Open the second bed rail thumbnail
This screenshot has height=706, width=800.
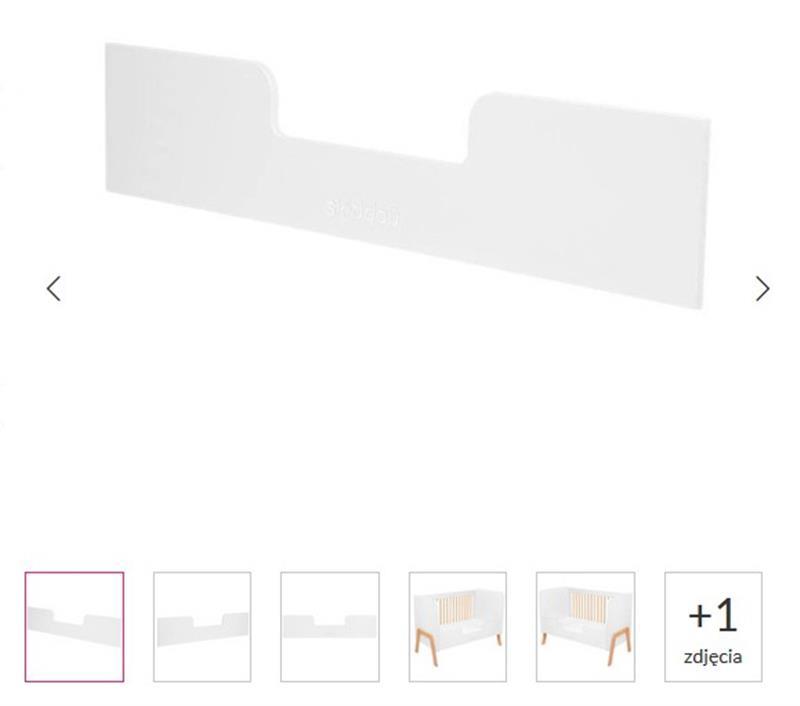point(202,627)
